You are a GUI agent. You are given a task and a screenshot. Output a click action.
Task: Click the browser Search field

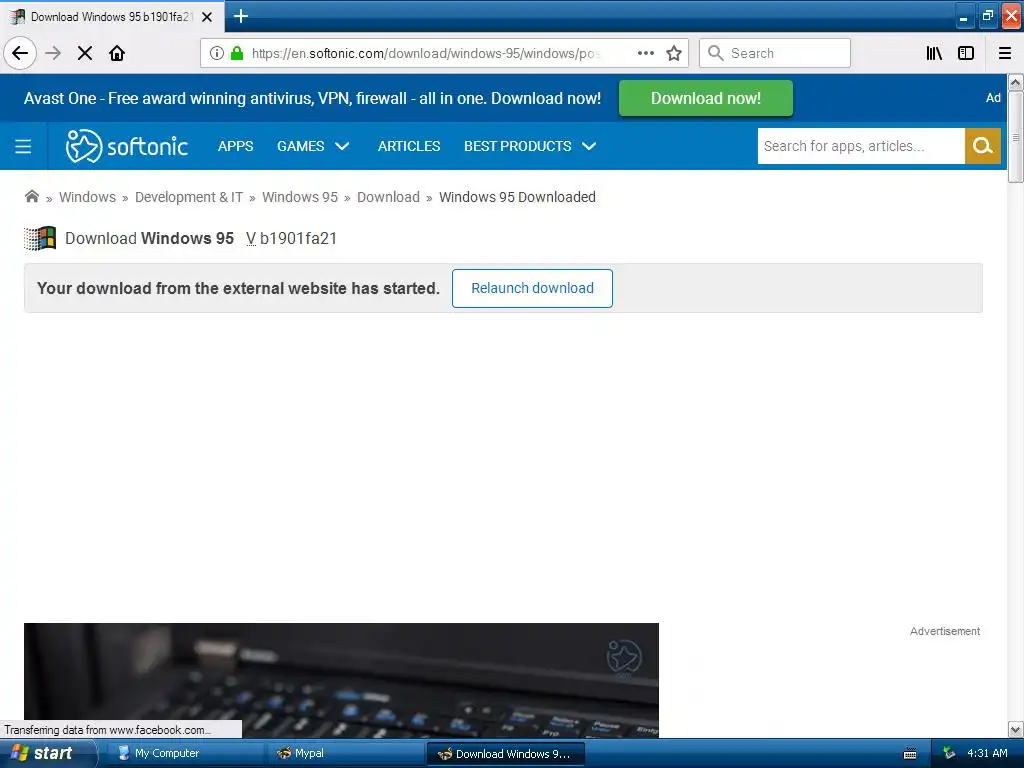coord(775,53)
